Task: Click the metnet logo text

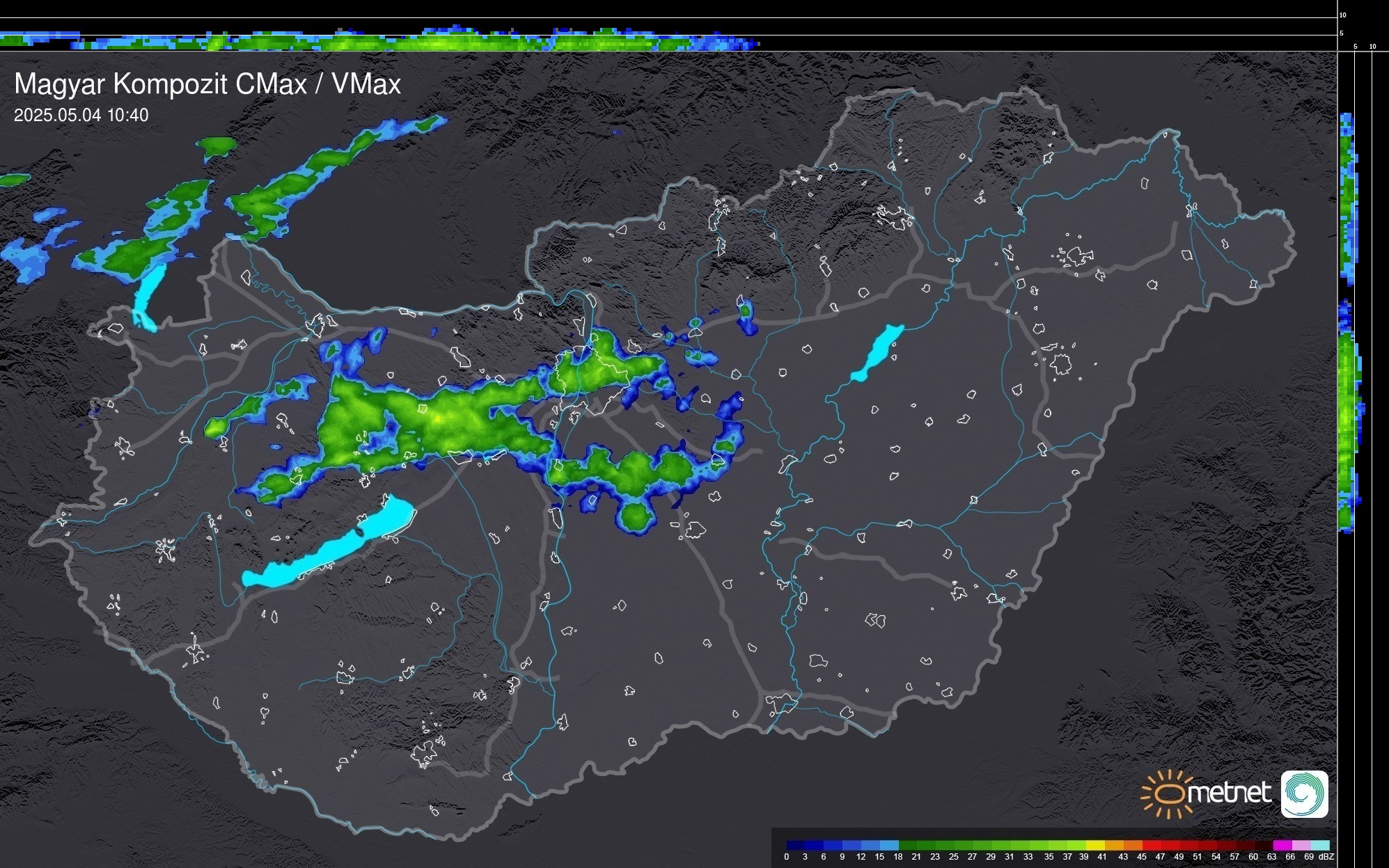Action: (x=1229, y=793)
